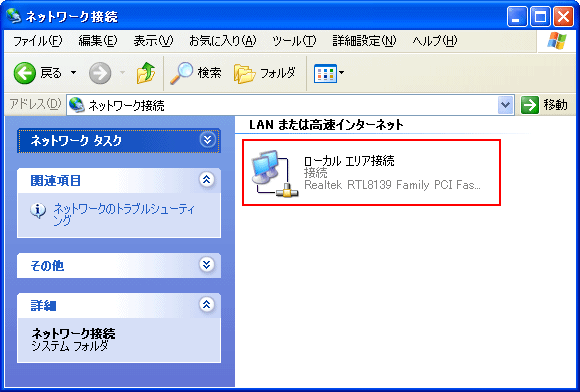Open the address bar dropdown

point(505,105)
